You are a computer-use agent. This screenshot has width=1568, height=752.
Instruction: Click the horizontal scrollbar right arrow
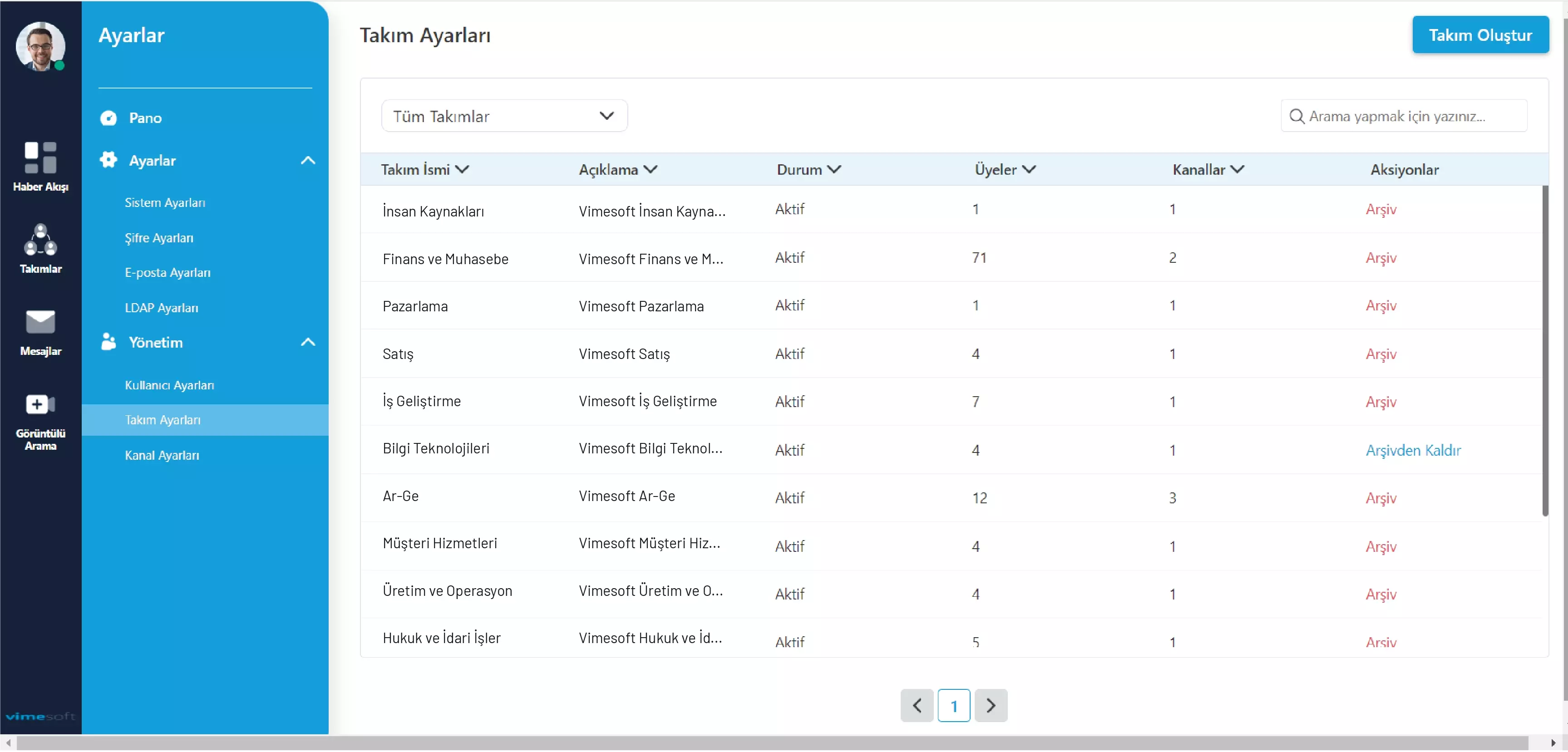[1553, 743]
